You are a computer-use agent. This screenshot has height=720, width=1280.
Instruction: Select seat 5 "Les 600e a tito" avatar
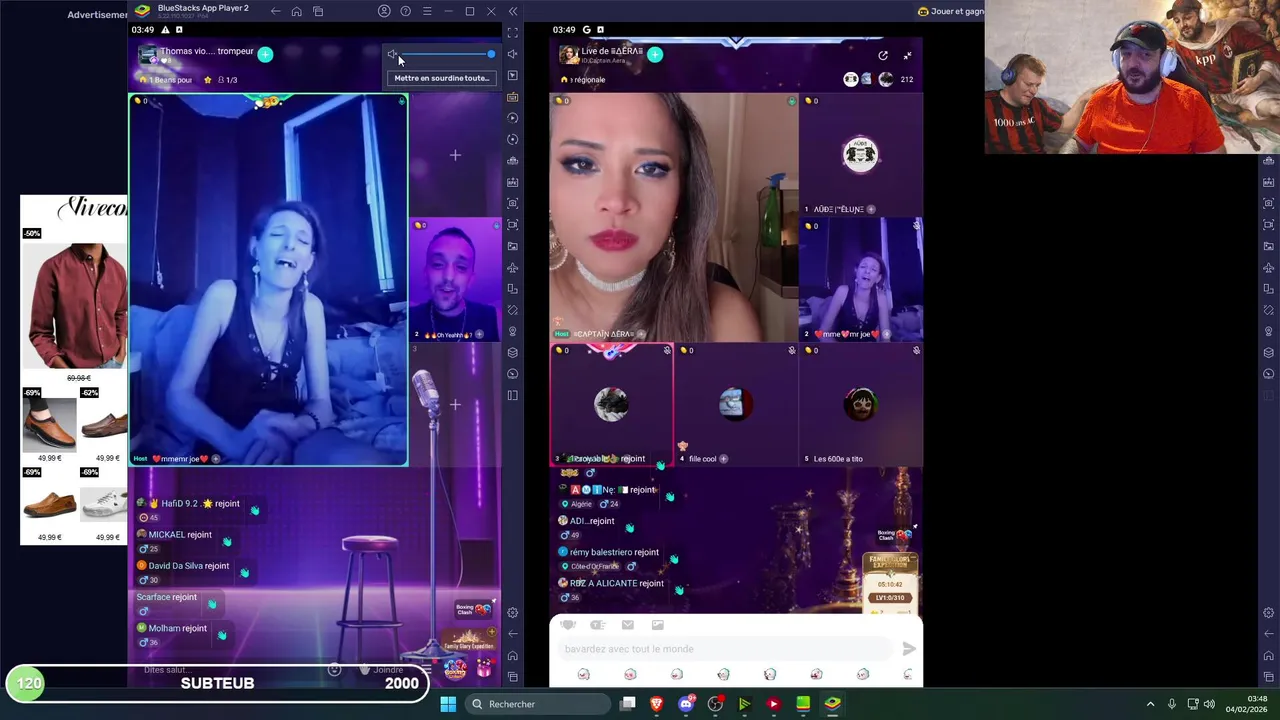click(860, 403)
